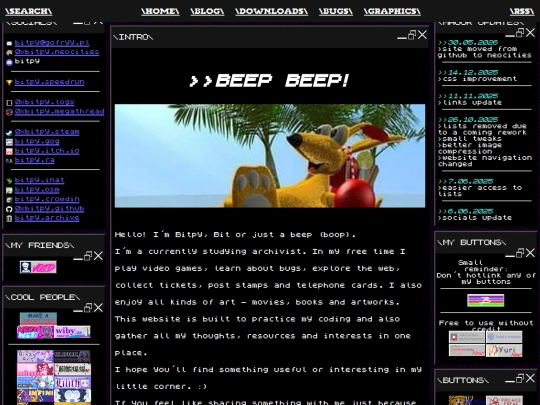Screen dimensions: 540x405
Task: Click the '>>BEEP BEEP!' heading
Action: [269, 81]
